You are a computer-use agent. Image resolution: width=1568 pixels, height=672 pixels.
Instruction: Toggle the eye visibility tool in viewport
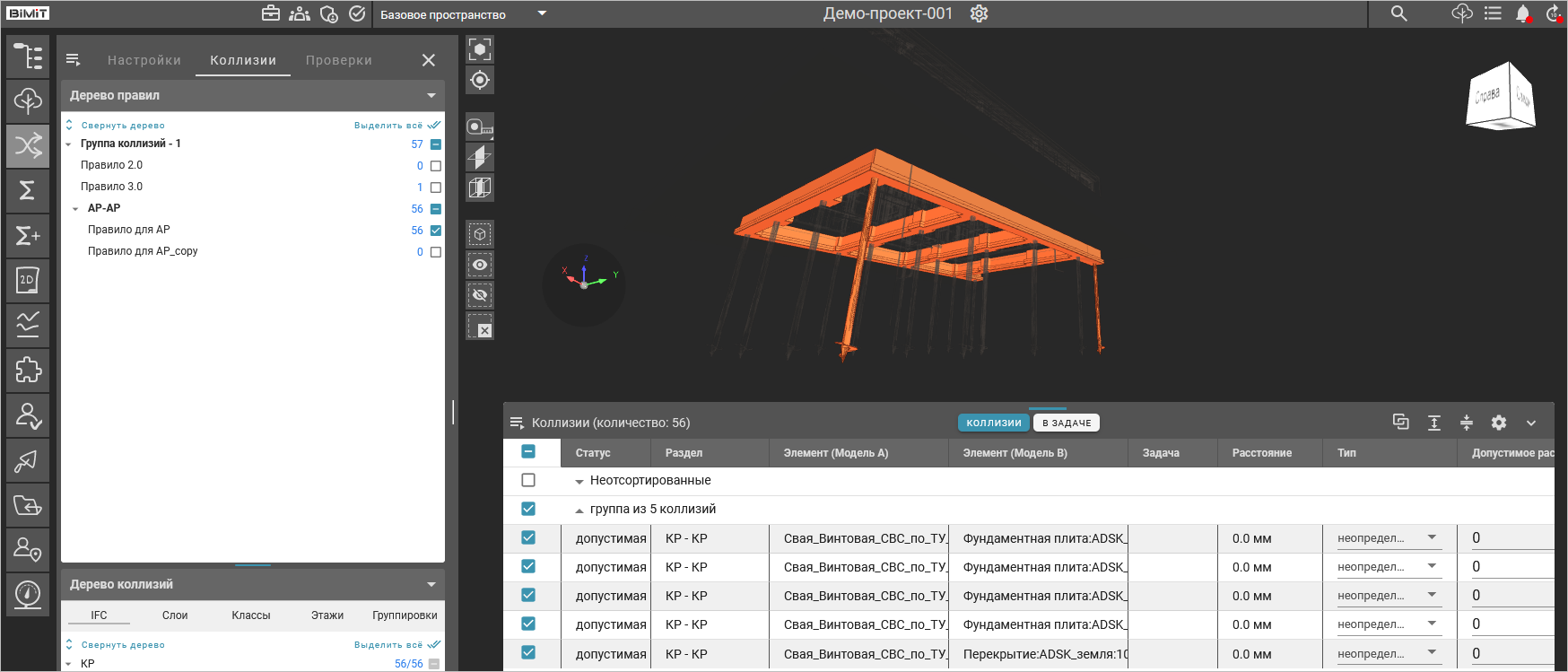pos(480,265)
